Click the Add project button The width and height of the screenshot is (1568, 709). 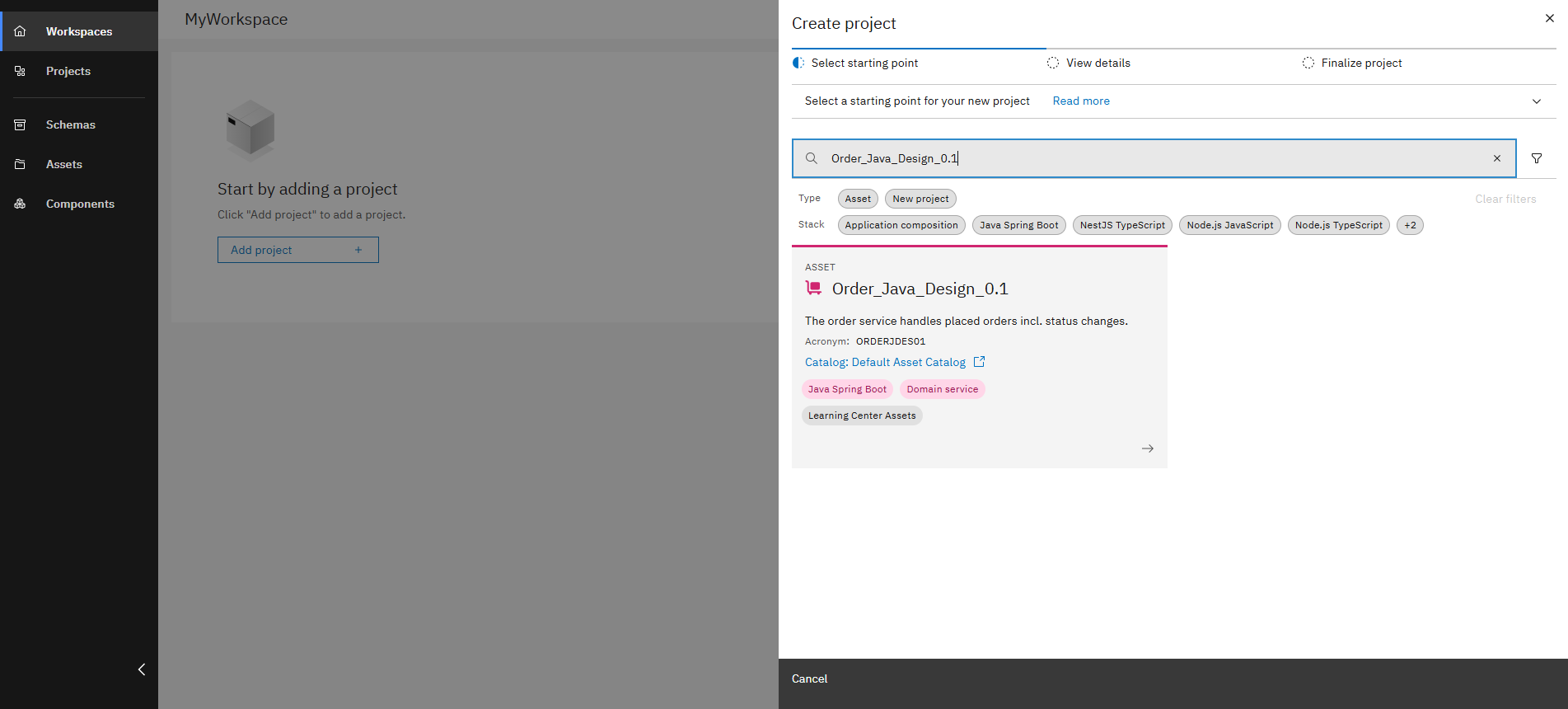tap(298, 250)
